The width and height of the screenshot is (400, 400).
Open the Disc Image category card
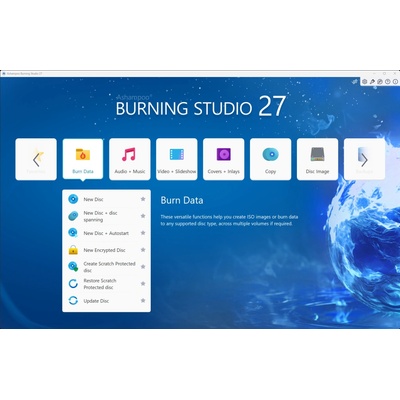[317, 159]
